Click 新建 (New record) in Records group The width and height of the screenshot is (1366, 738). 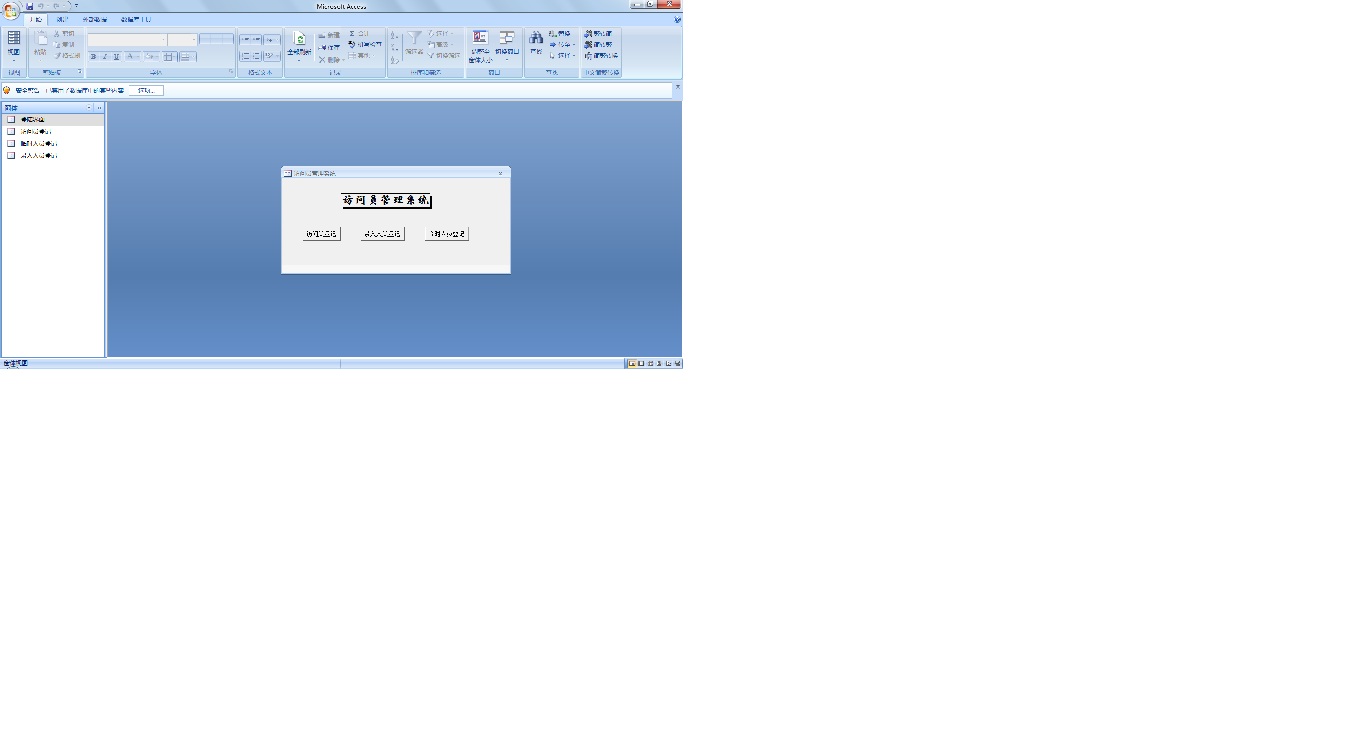click(x=329, y=35)
